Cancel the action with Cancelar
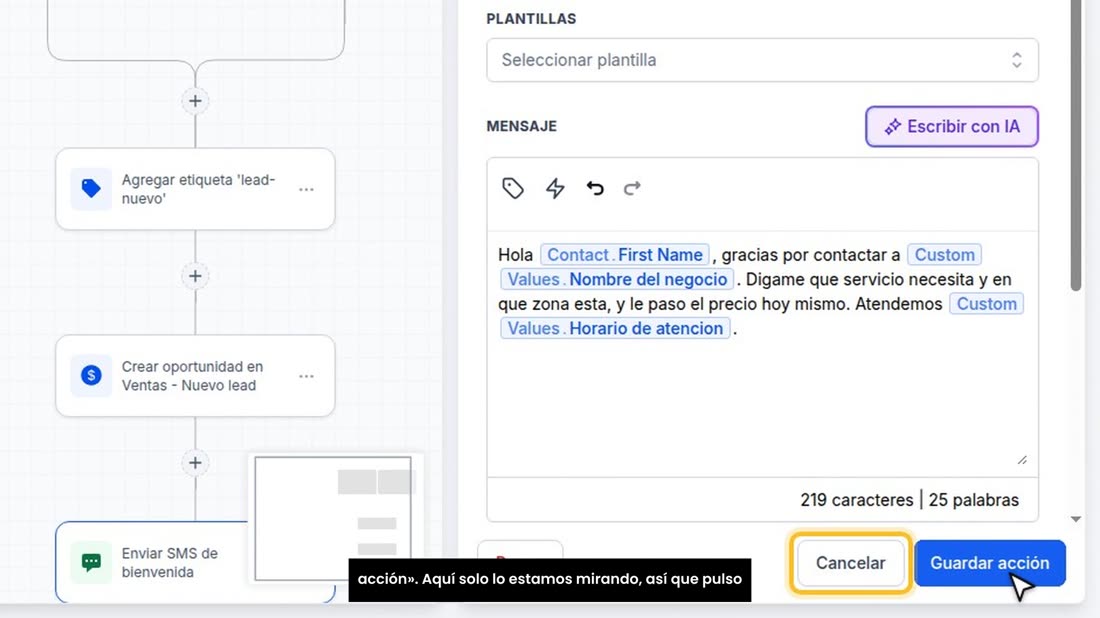1100x618 pixels. click(850, 563)
